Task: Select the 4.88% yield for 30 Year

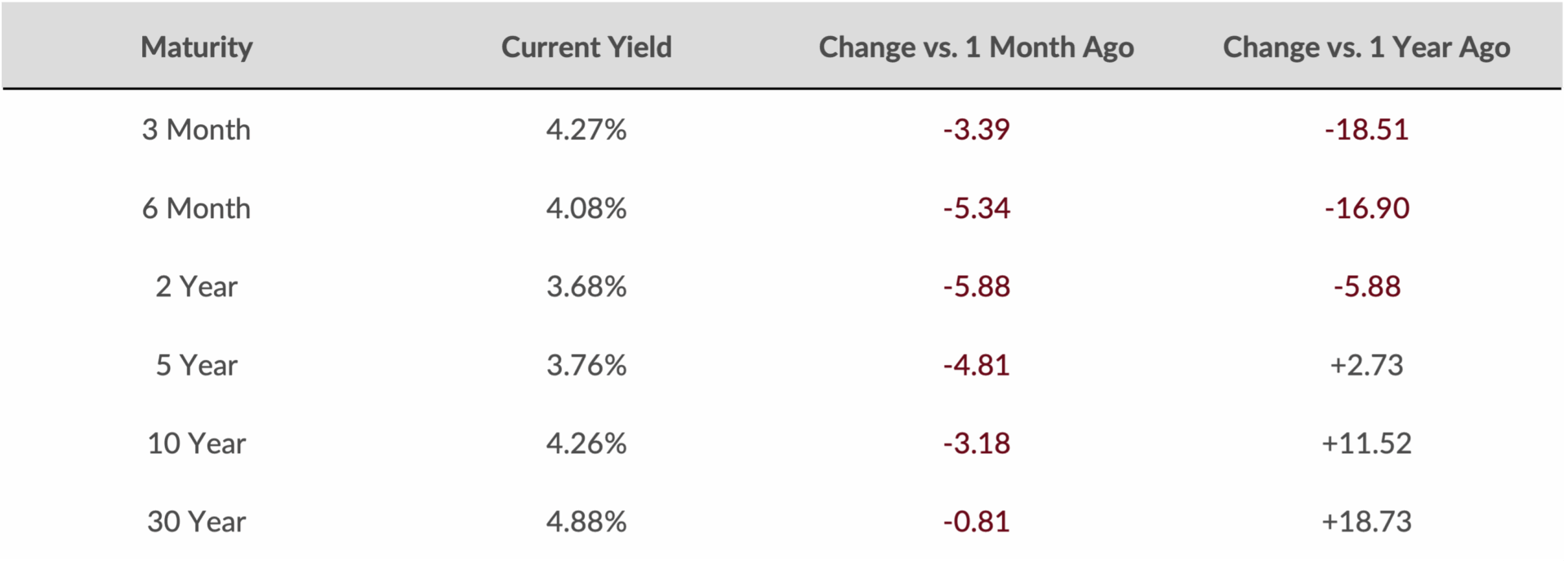Action: pyautogui.click(x=586, y=522)
